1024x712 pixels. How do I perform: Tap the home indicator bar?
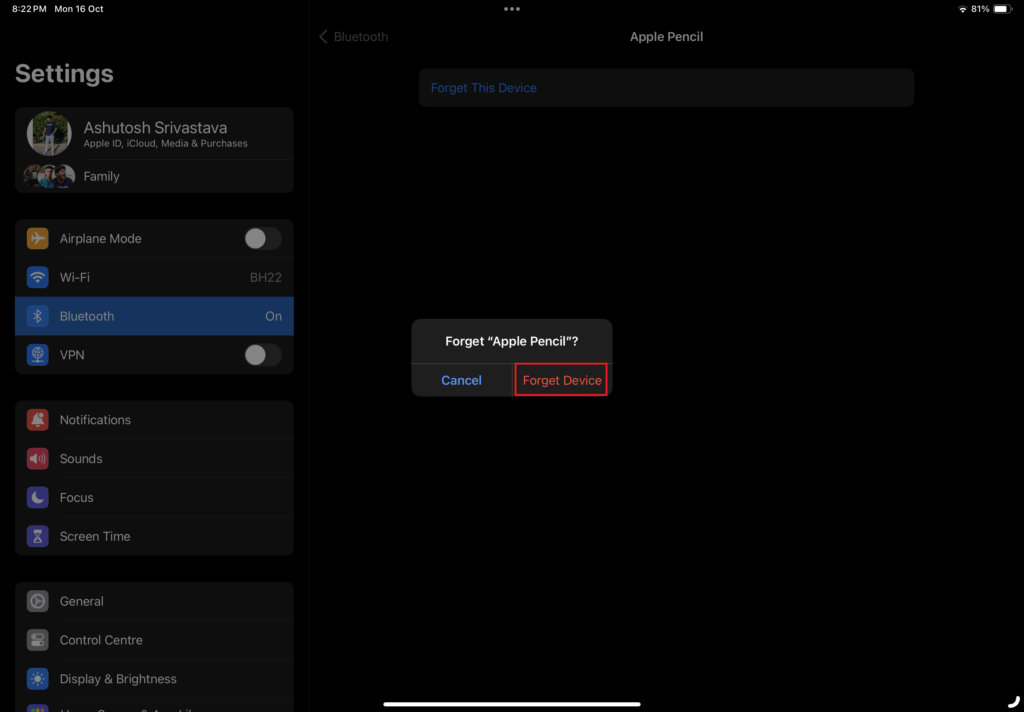pos(512,704)
